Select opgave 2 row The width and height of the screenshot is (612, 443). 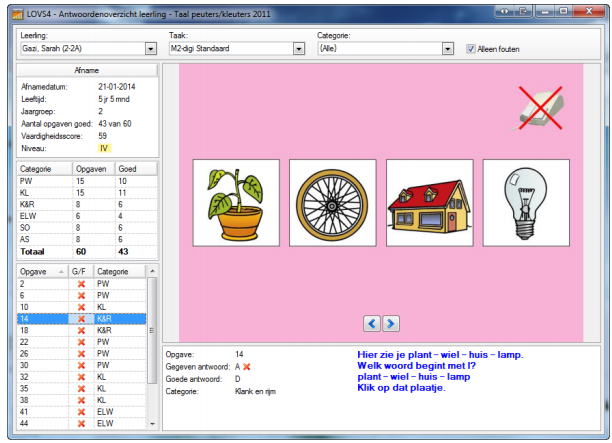[82, 284]
